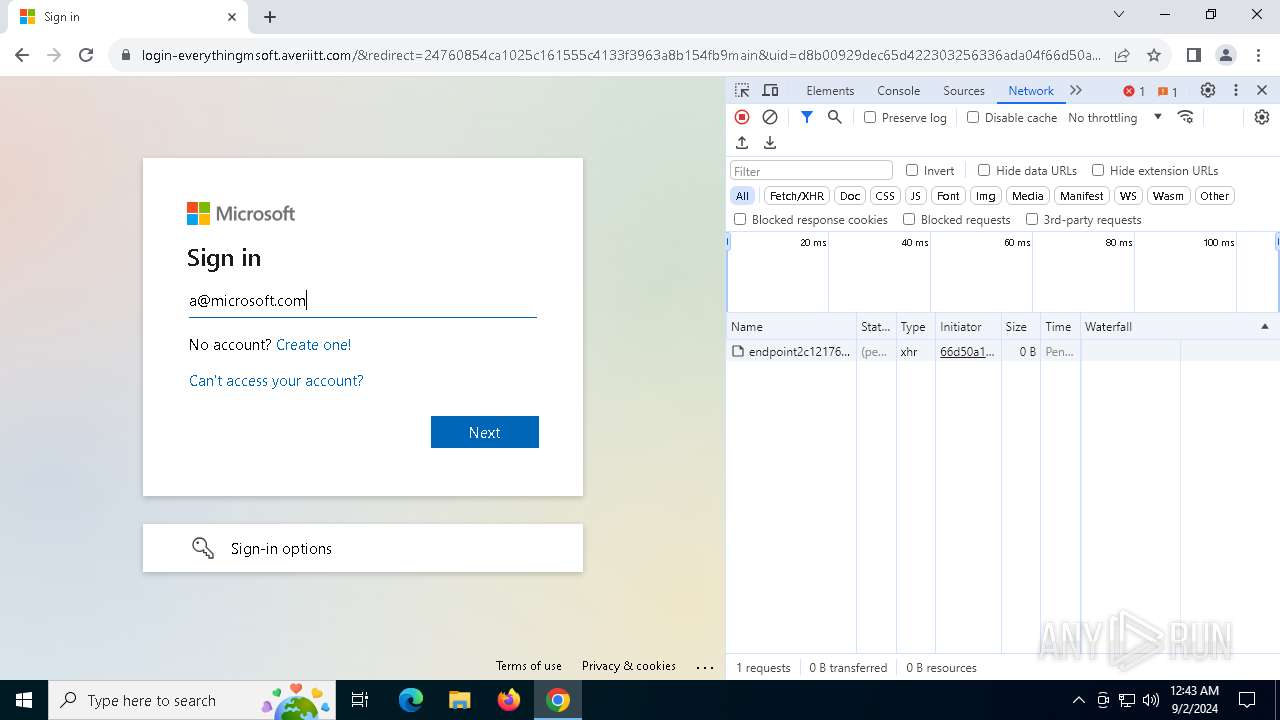Toggle the device toolbar icon

tap(770, 90)
